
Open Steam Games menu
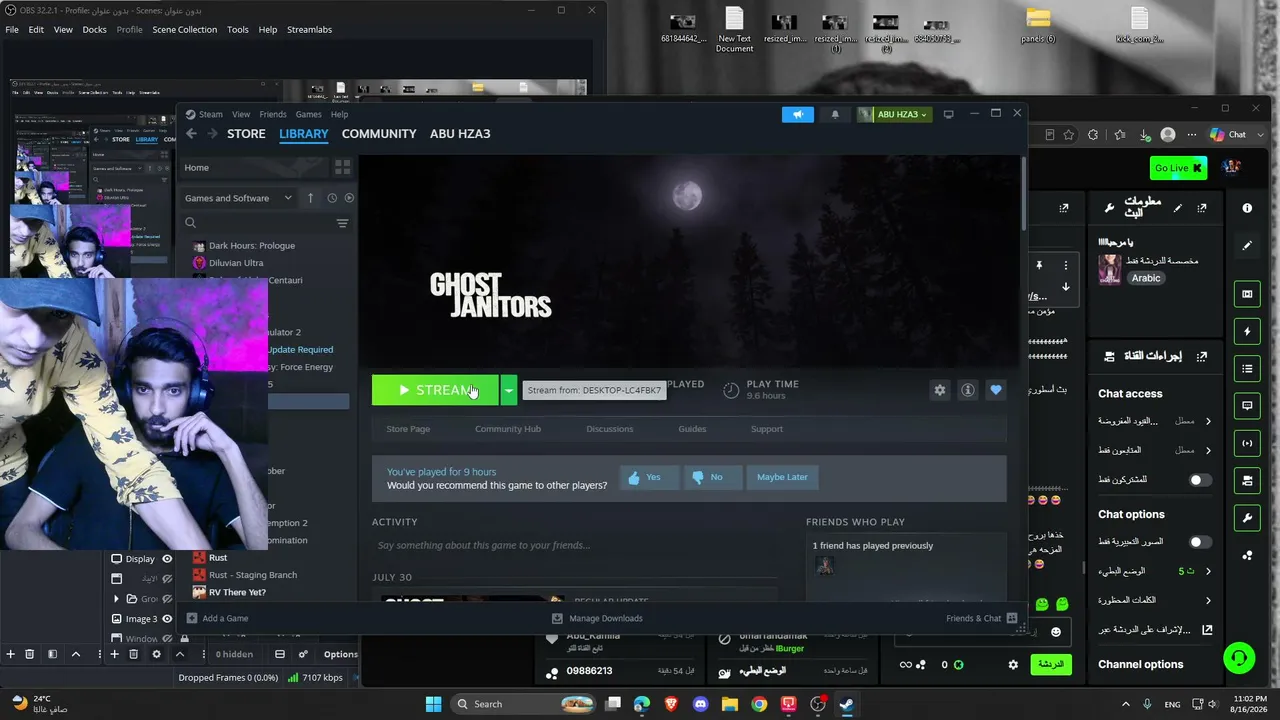[308, 114]
